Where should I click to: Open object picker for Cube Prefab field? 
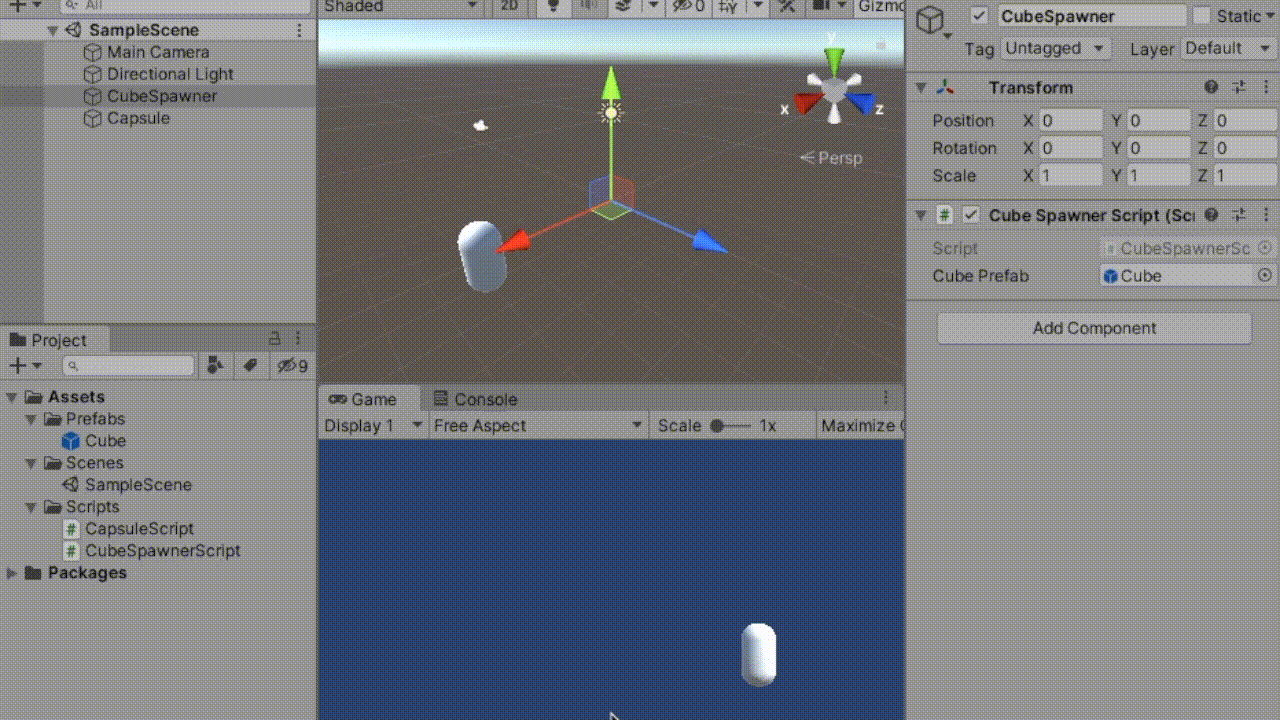pos(1265,276)
